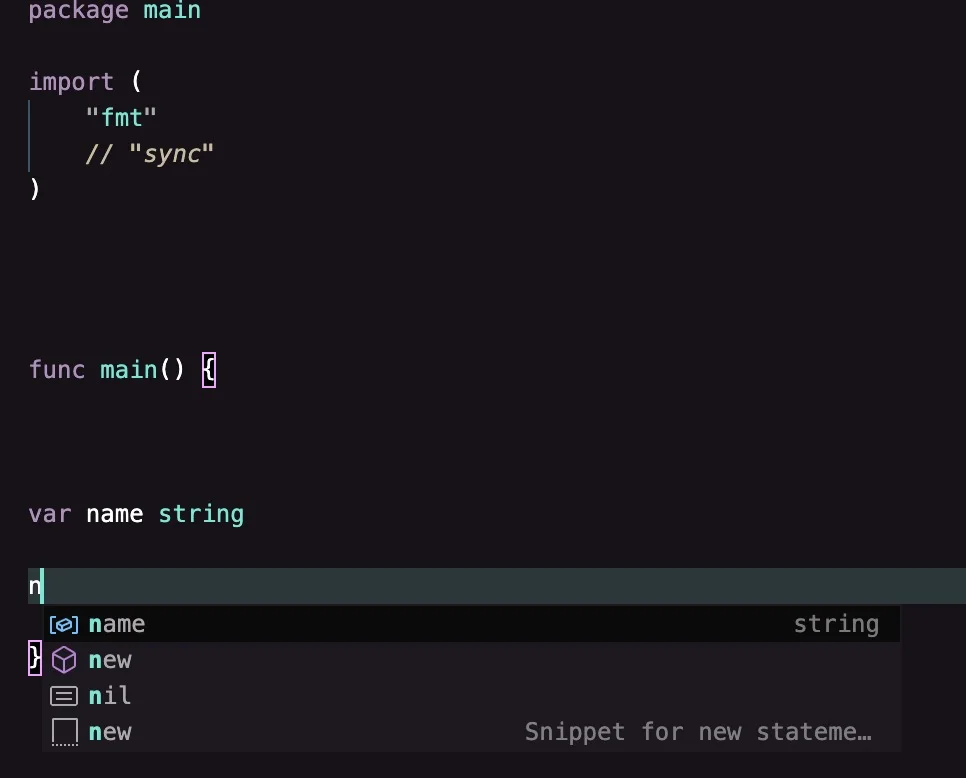Accept the 'name' string completion

[471, 624]
